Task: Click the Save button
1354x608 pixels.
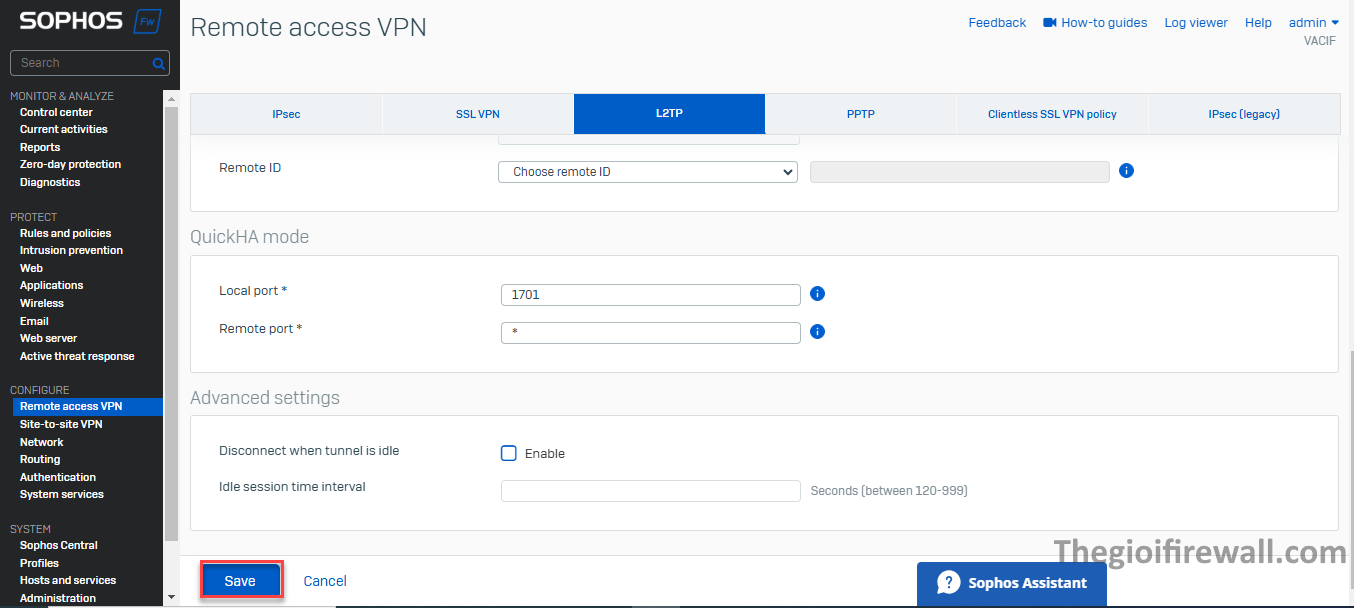Action: point(240,581)
